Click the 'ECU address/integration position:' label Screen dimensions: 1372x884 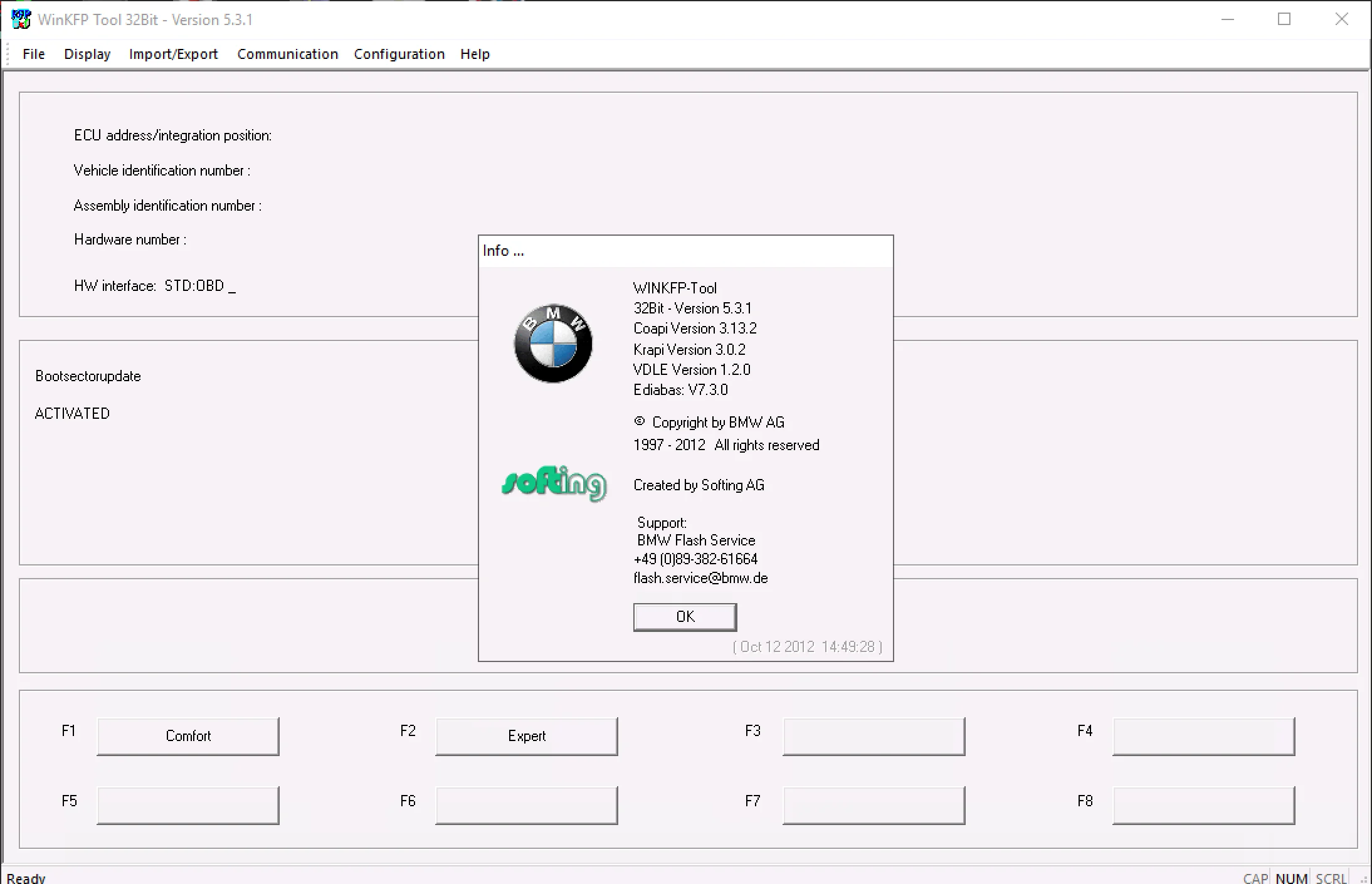pos(172,135)
